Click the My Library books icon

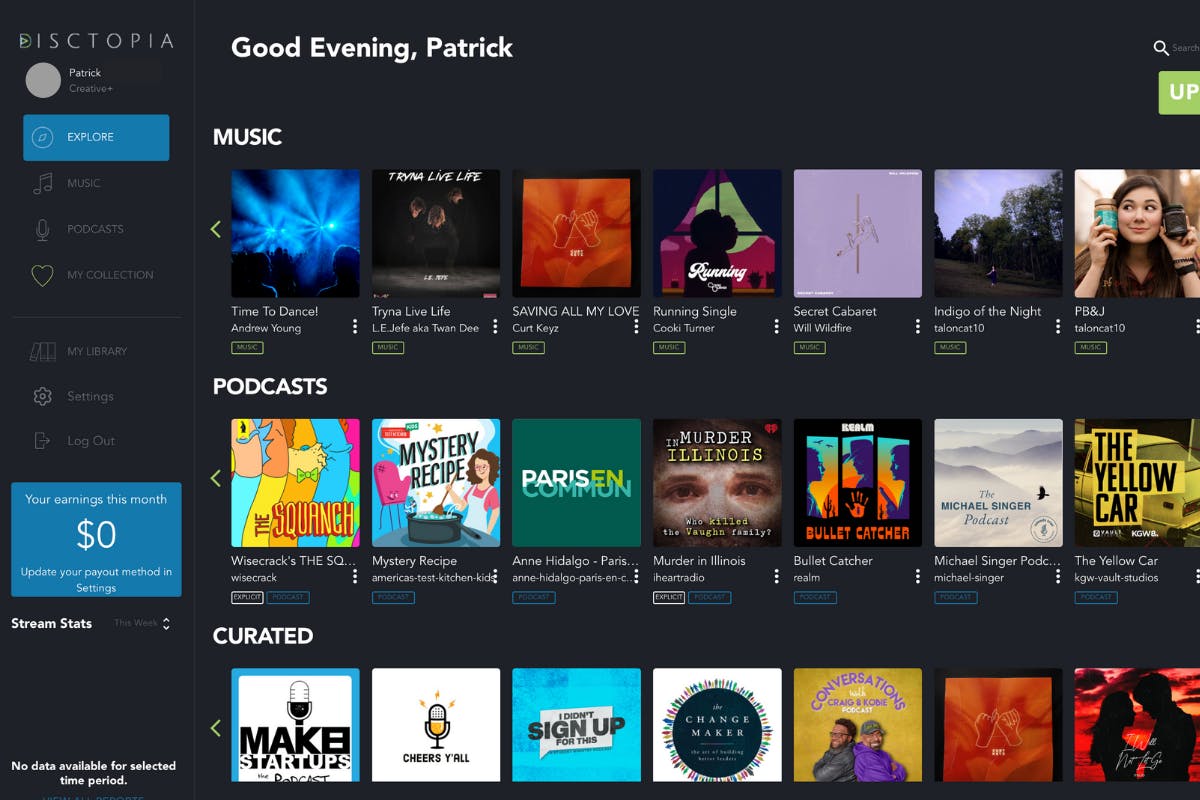click(x=42, y=352)
